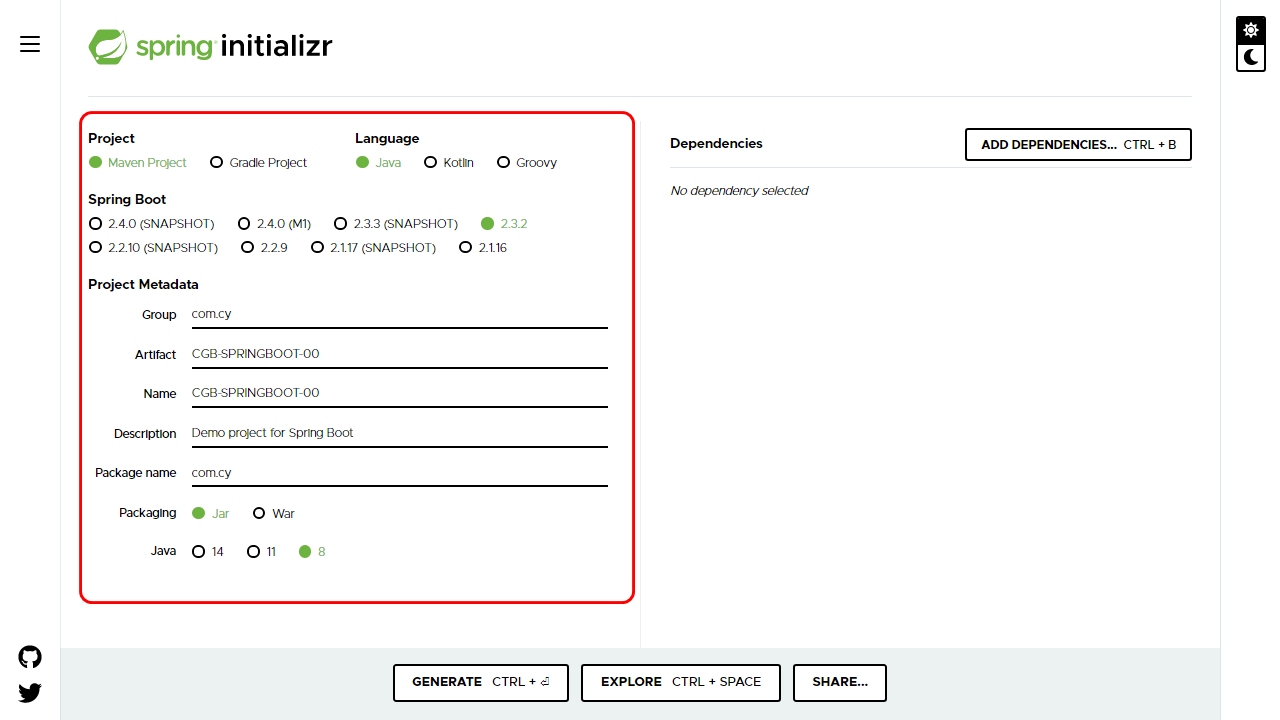Image resolution: width=1280 pixels, height=720 pixels.
Task: Select Spring Boot version 2.2.9
Action: point(264,247)
